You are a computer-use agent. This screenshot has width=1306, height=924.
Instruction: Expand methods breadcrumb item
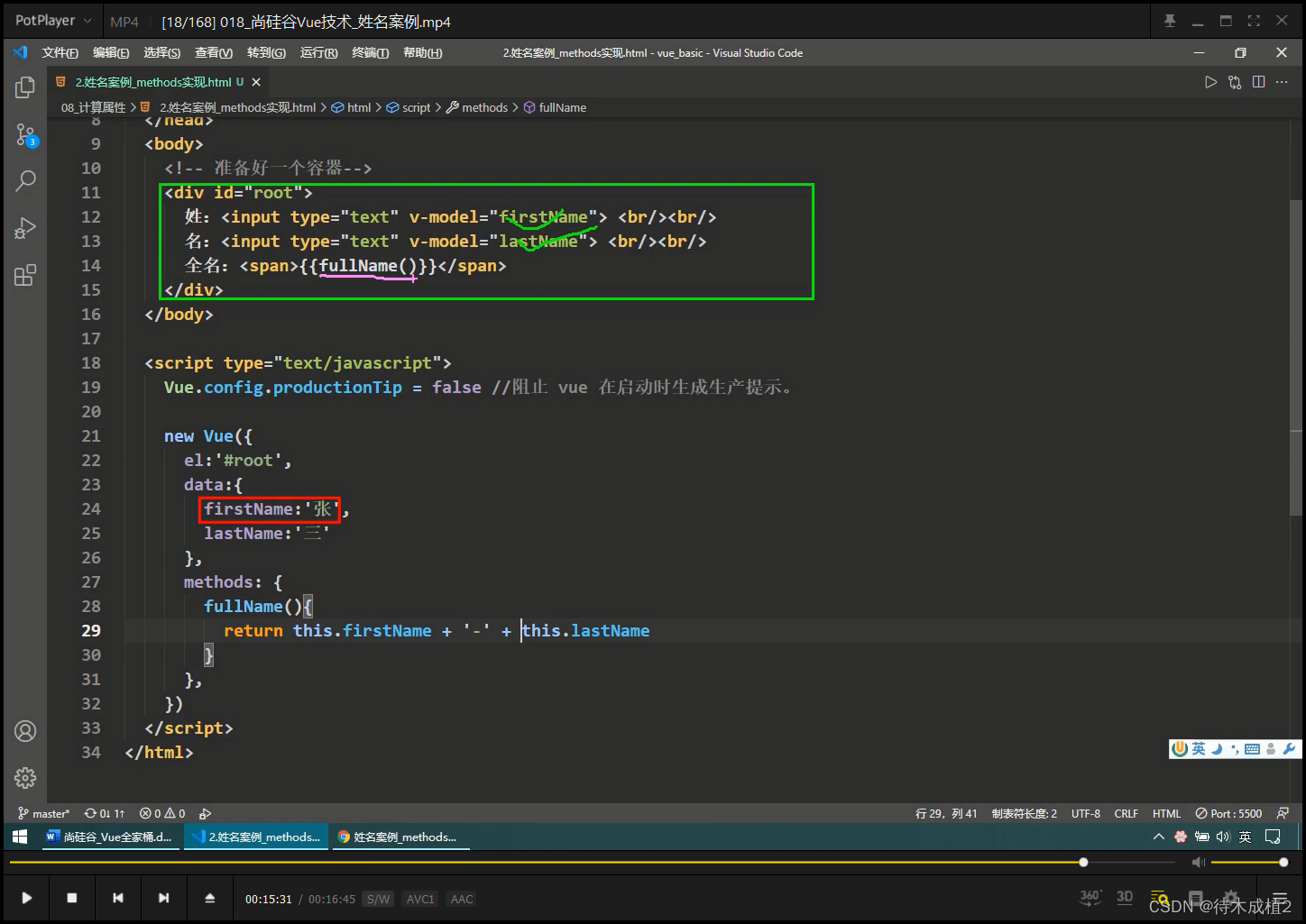[477, 107]
